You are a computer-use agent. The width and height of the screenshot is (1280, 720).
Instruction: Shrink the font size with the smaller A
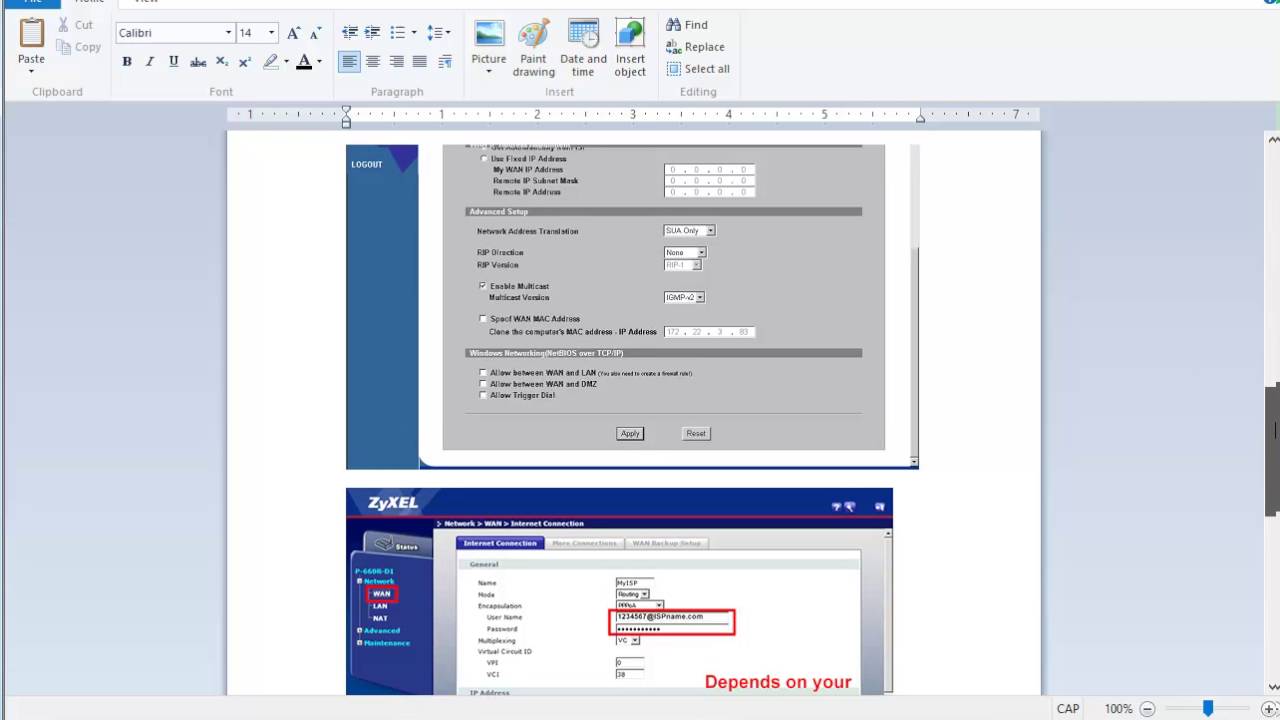[x=315, y=33]
